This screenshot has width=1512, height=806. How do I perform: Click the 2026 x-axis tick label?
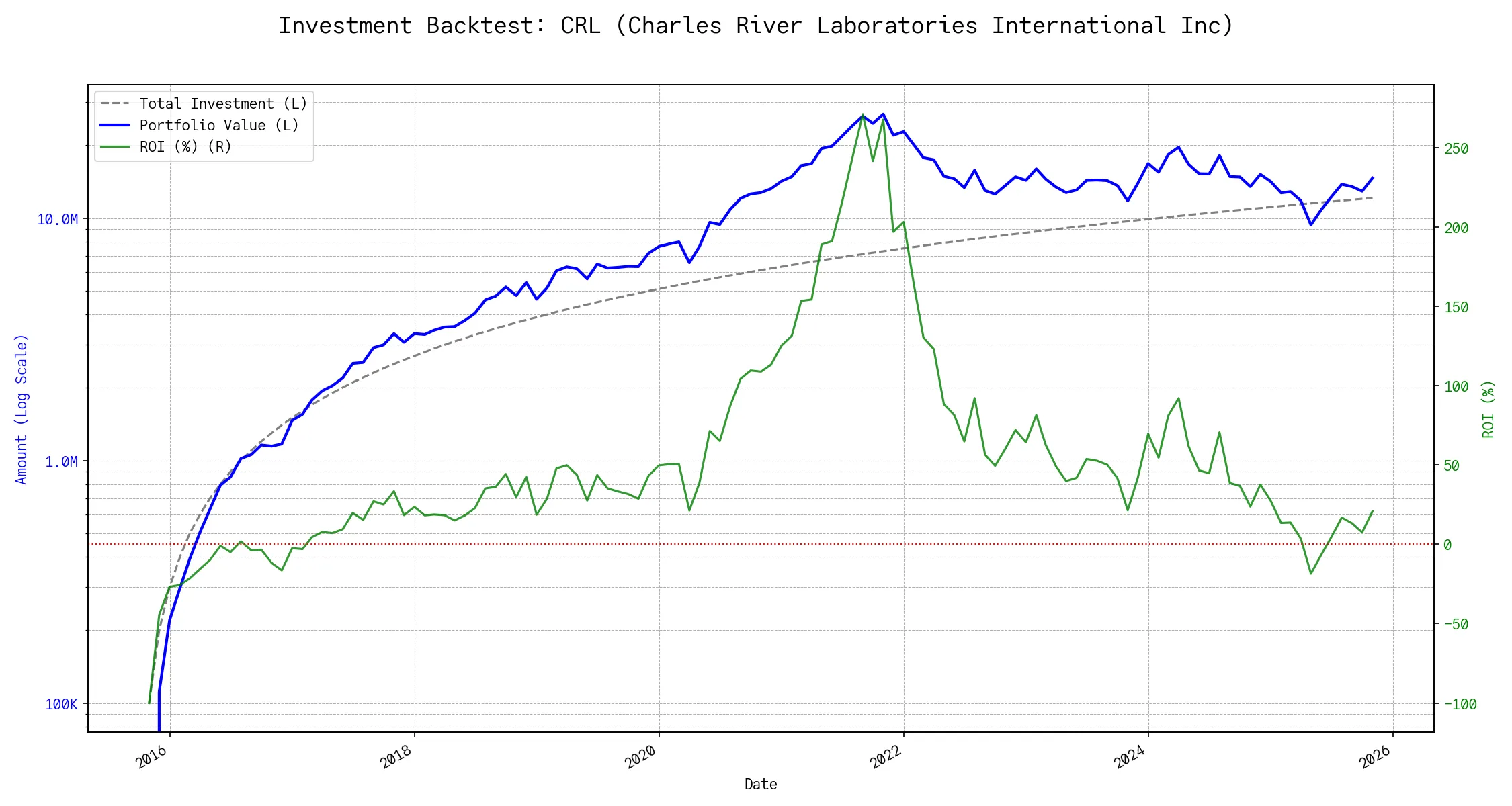(x=1375, y=757)
